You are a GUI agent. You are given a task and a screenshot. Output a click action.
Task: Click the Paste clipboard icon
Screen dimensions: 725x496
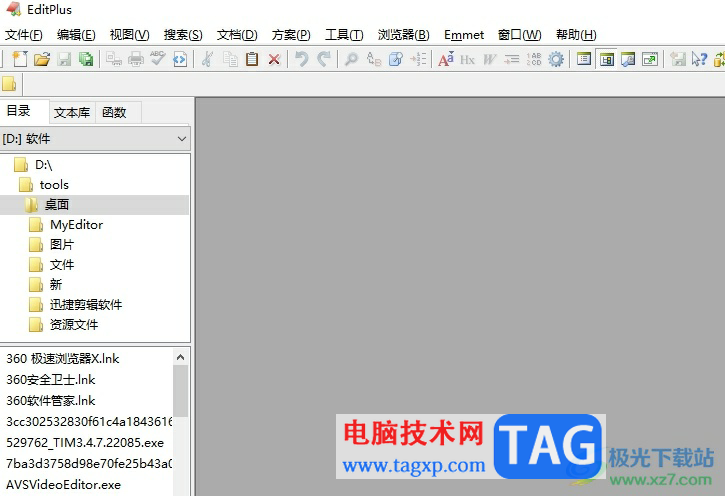click(x=252, y=59)
